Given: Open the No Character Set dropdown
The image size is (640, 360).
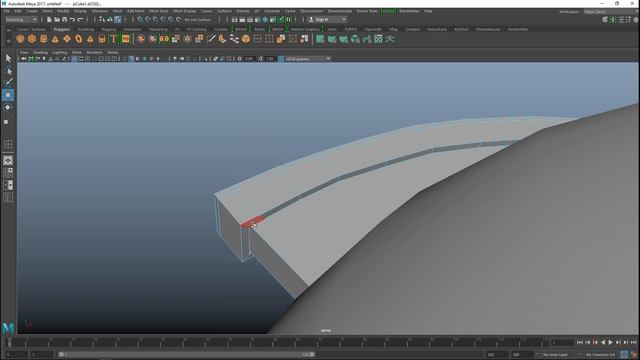Looking at the screenshot, I should pyautogui.click(x=600, y=354).
